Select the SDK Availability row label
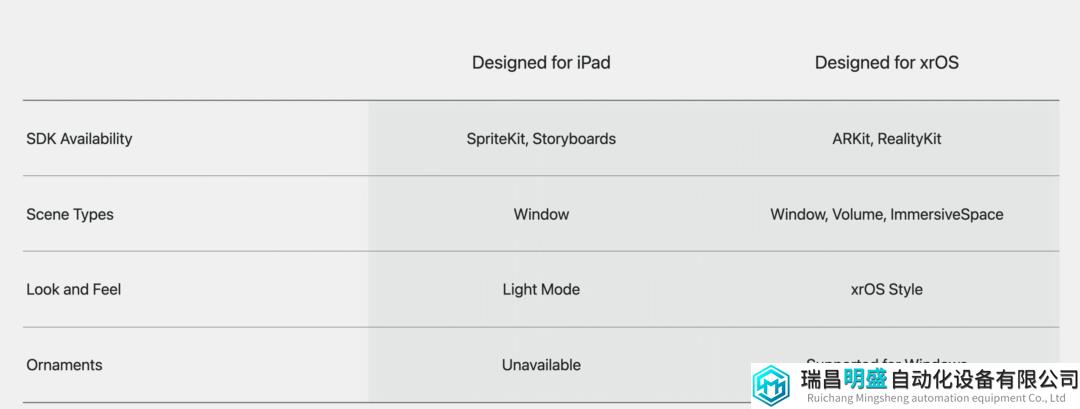 79,138
